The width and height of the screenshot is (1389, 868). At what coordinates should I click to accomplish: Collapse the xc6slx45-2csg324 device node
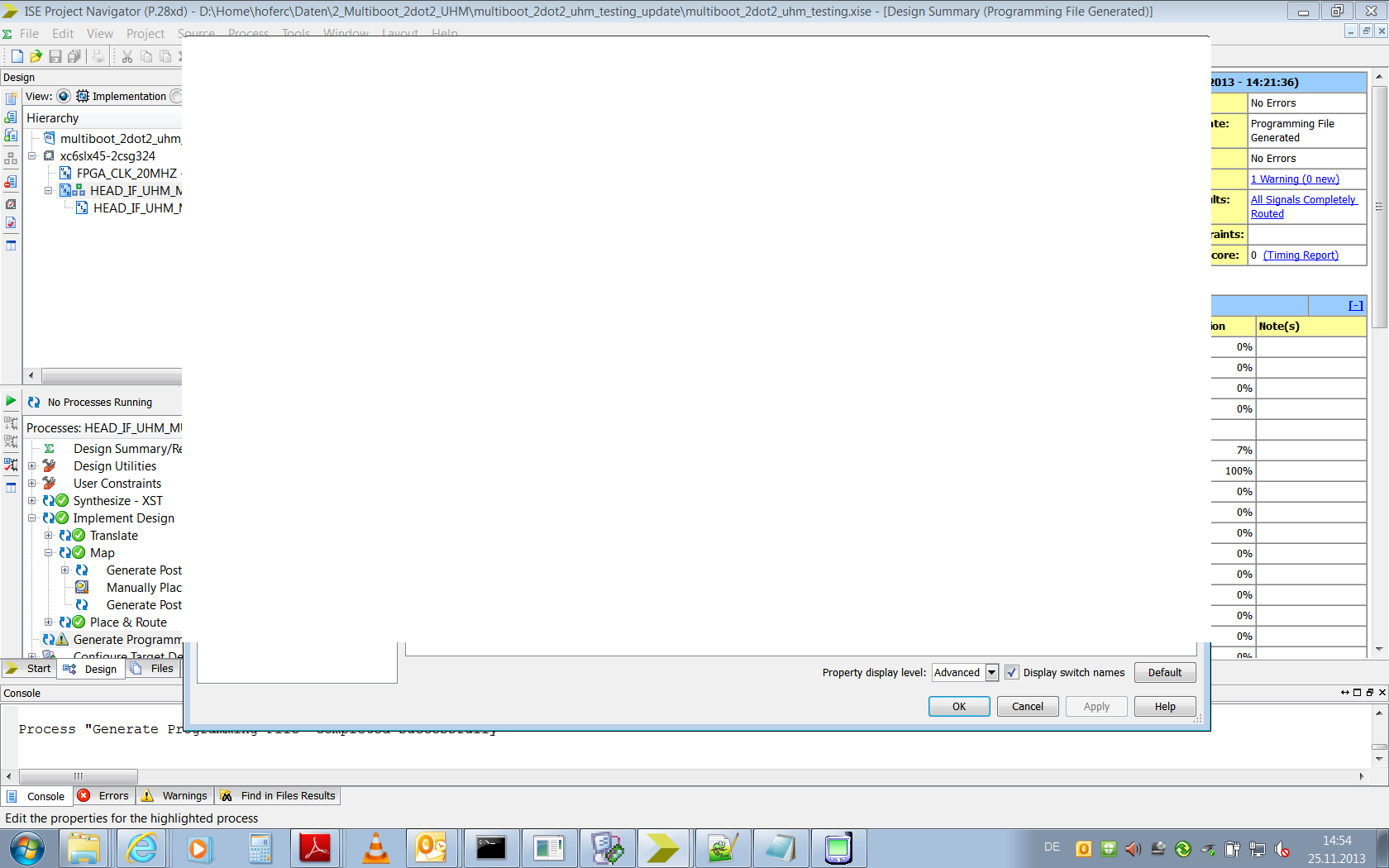click(31, 155)
